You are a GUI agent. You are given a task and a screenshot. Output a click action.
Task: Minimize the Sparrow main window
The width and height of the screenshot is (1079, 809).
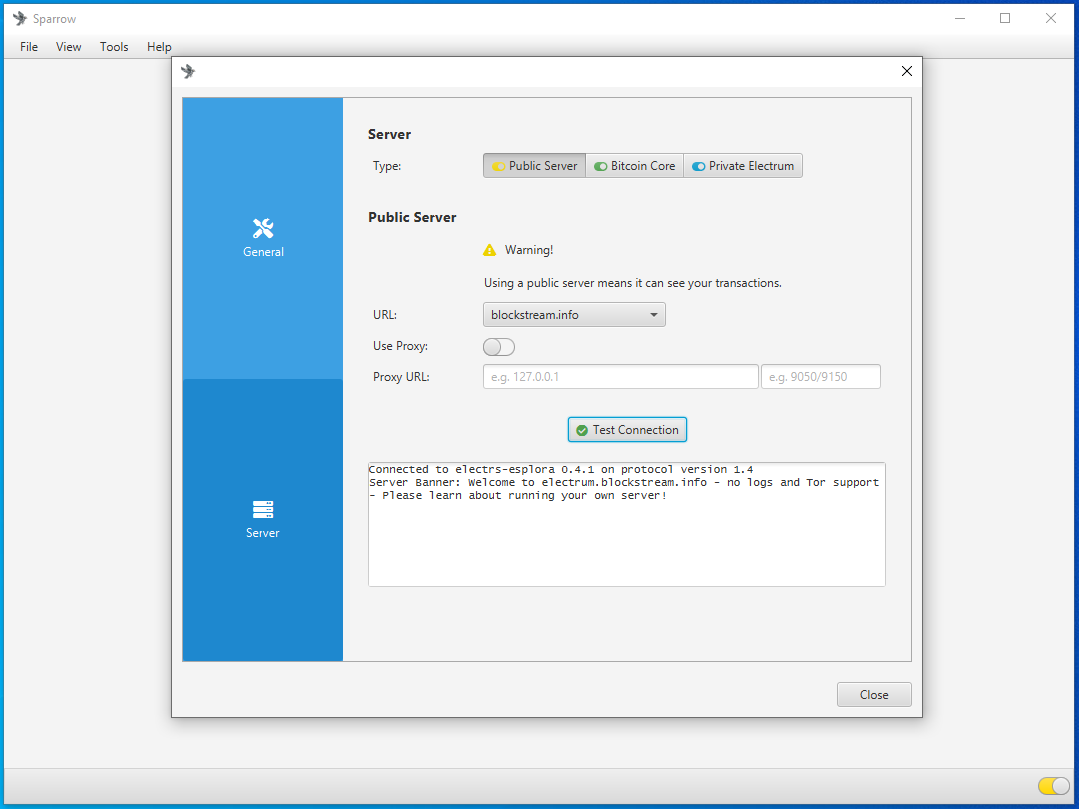pyautogui.click(x=960, y=19)
